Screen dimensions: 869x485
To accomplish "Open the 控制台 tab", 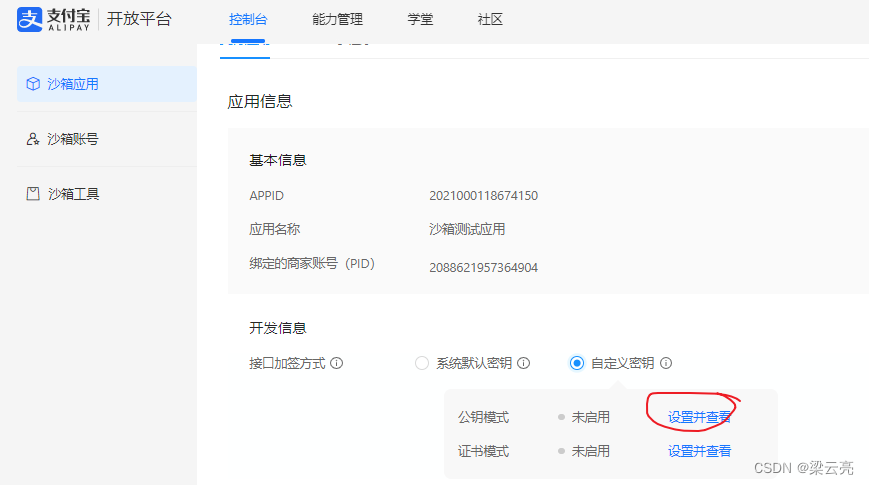I will [x=248, y=19].
